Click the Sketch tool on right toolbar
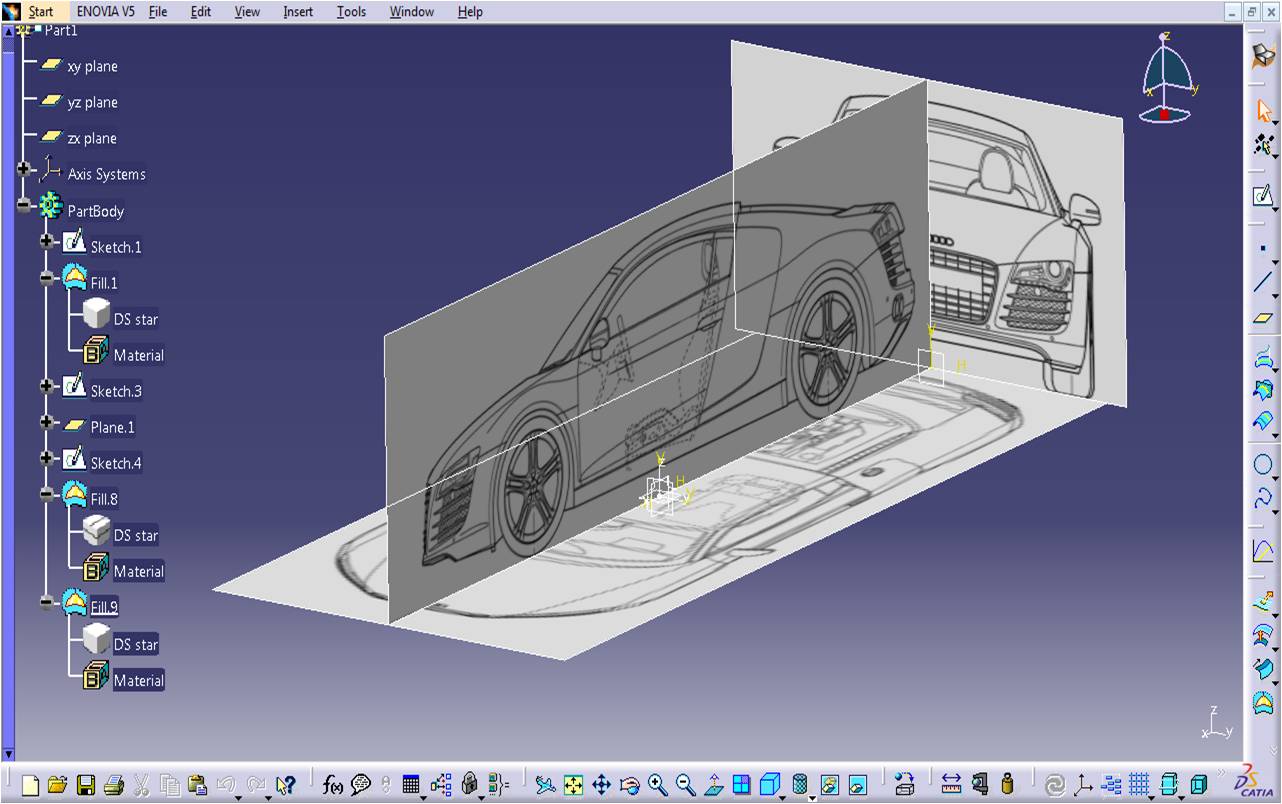This screenshot has width=1282, height=804. [1263, 196]
